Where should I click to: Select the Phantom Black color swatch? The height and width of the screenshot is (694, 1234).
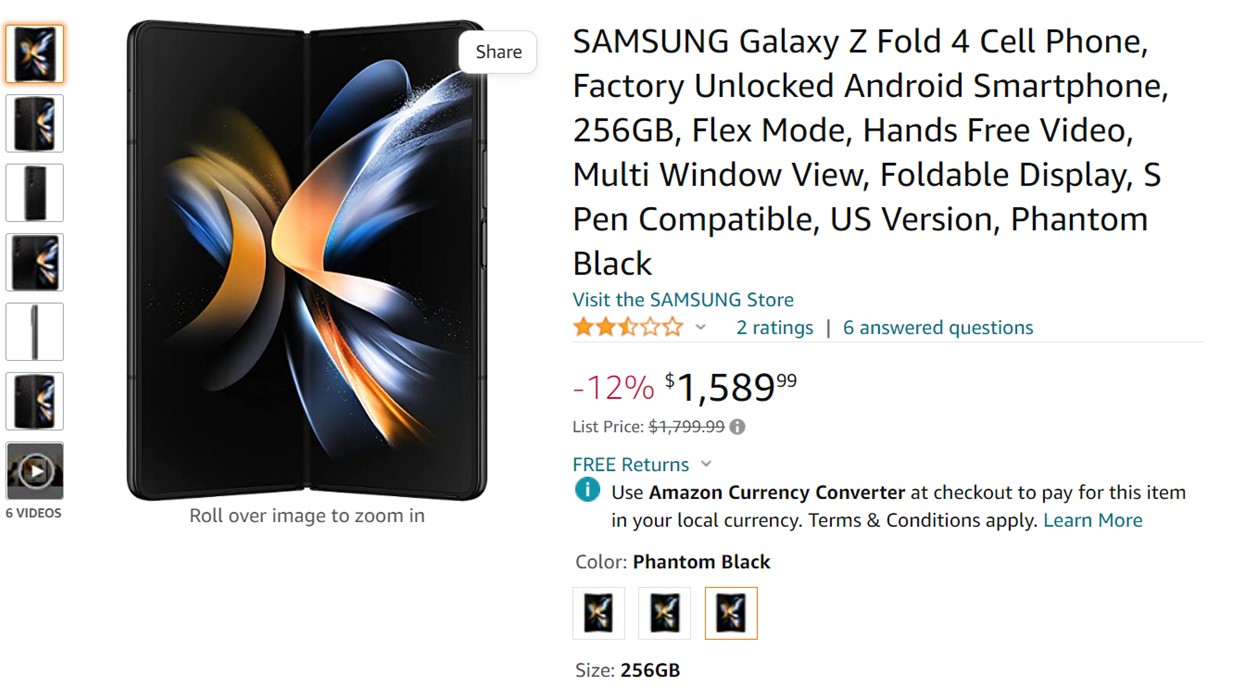731,613
